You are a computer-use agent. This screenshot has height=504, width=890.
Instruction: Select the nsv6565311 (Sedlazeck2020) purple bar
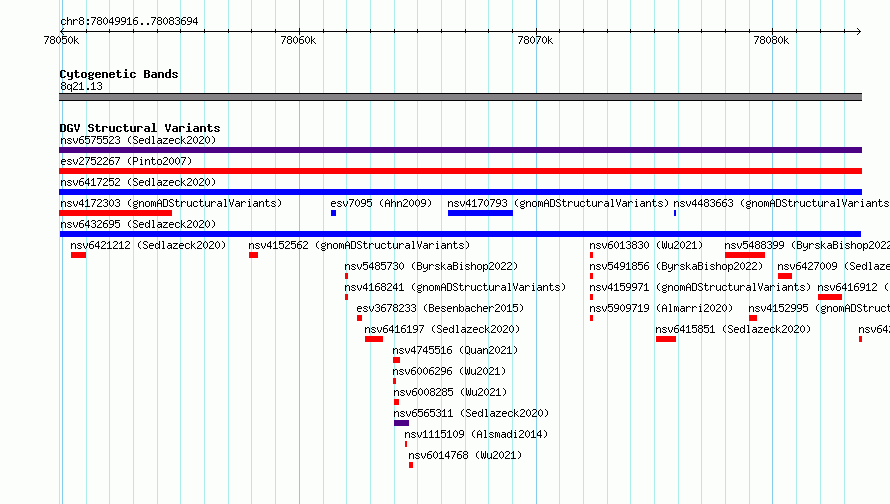click(401, 423)
